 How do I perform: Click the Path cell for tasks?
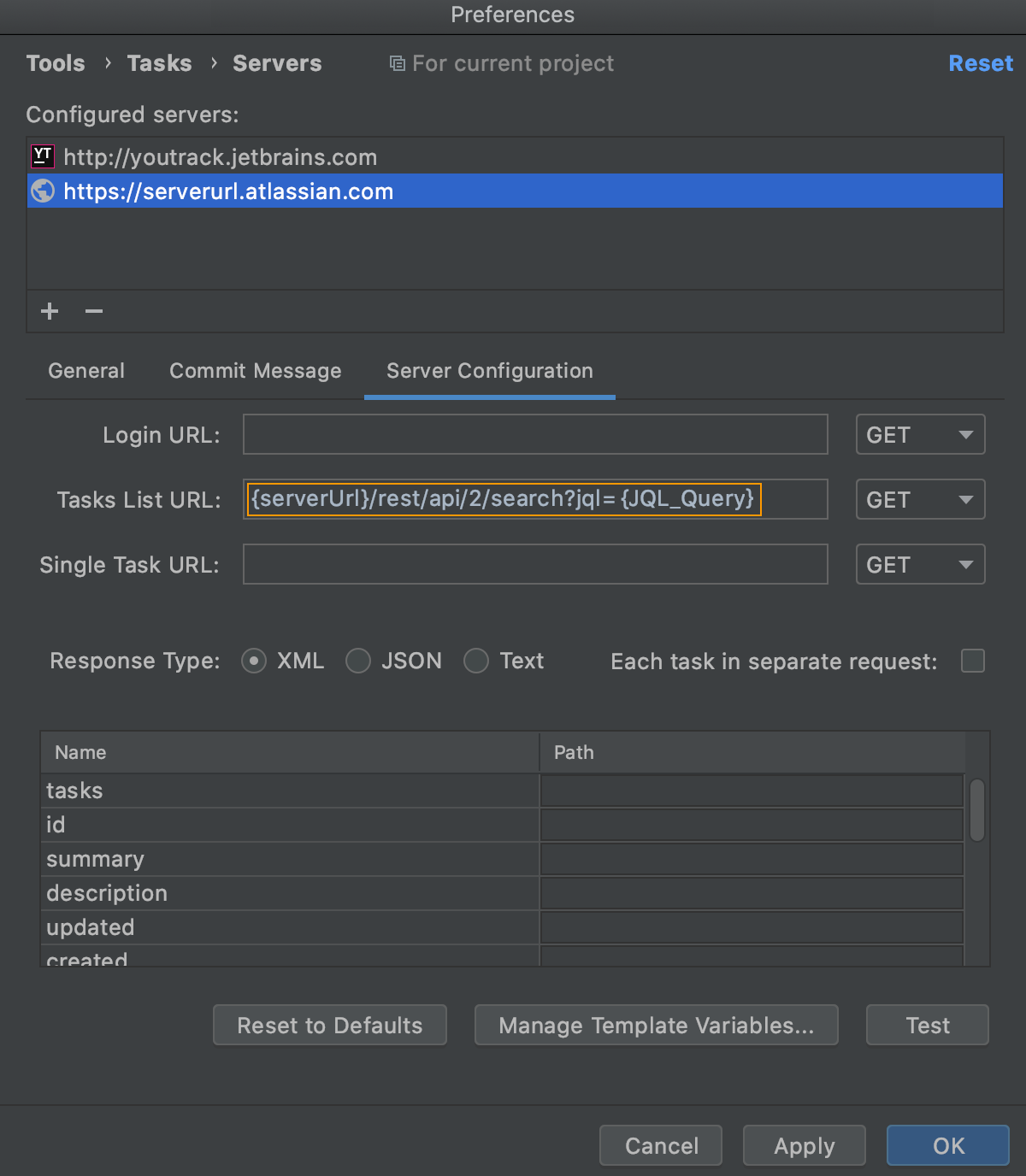[x=752, y=791]
